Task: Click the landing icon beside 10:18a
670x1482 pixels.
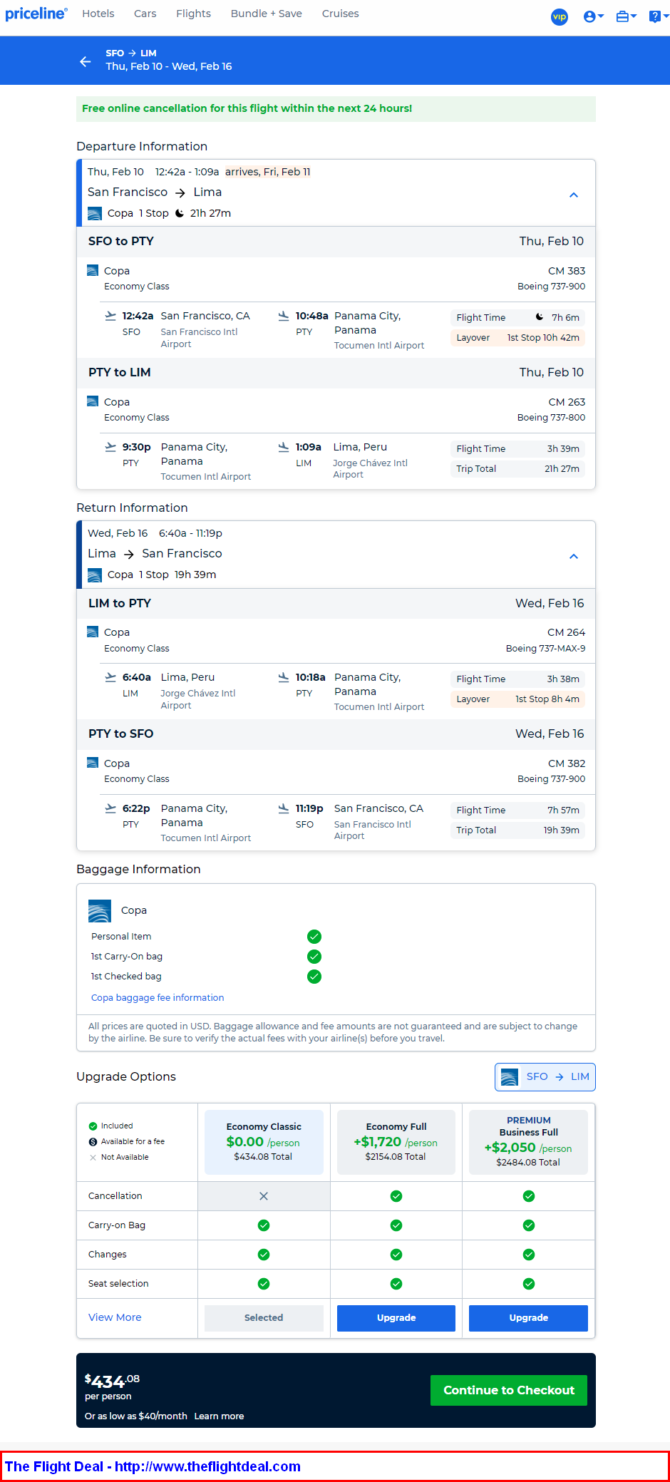Action: [x=284, y=677]
